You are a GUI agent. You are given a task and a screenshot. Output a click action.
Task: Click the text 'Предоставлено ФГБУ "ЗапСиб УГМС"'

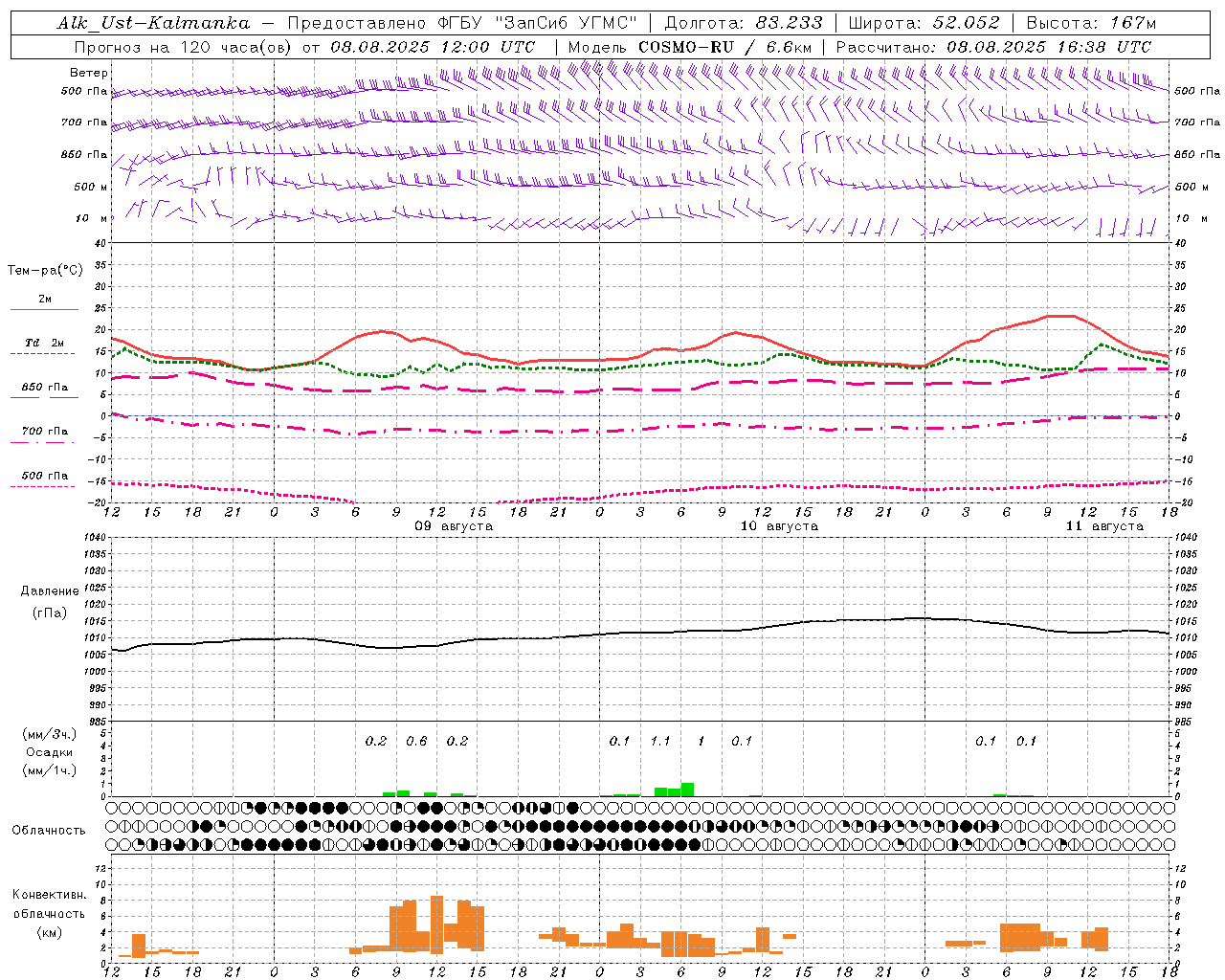click(x=462, y=23)
